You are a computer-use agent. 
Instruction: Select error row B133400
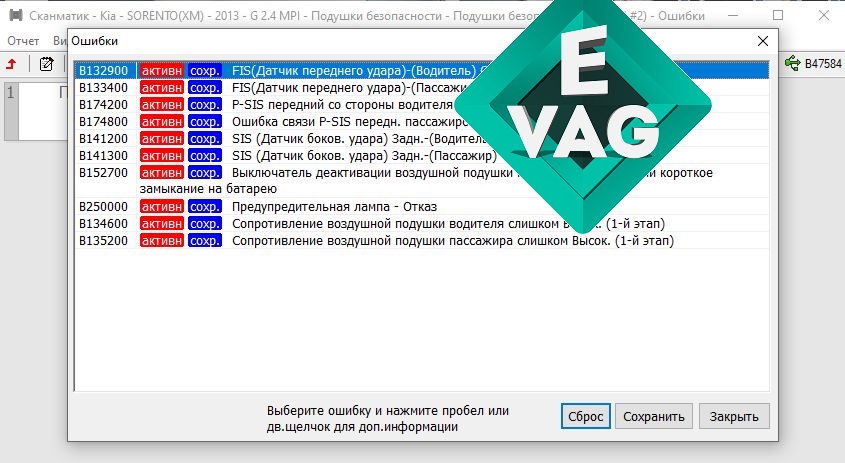(421, 88)
